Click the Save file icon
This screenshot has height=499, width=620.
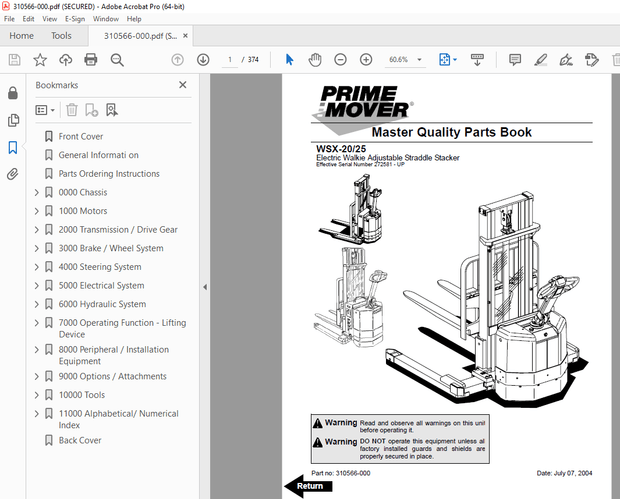pos(15,60)
